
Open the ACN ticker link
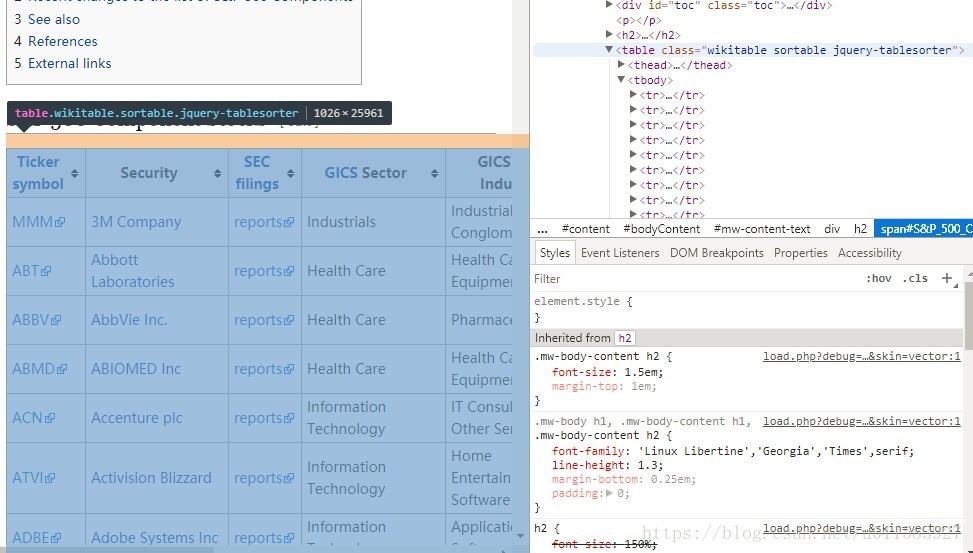coord(34,418)
